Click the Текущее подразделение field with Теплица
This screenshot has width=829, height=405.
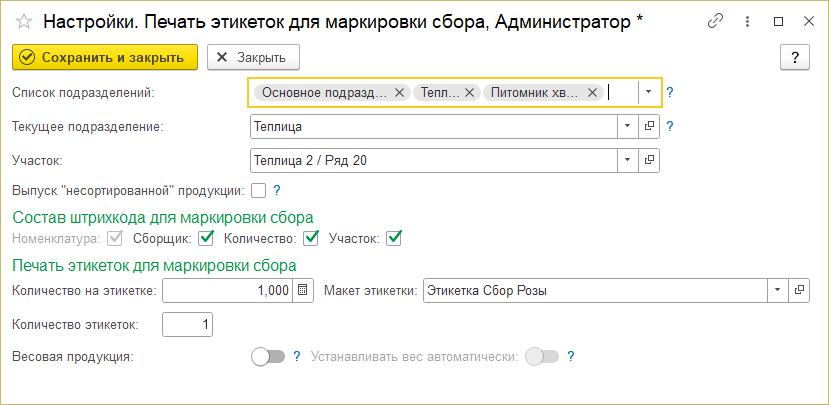[434, 126]
